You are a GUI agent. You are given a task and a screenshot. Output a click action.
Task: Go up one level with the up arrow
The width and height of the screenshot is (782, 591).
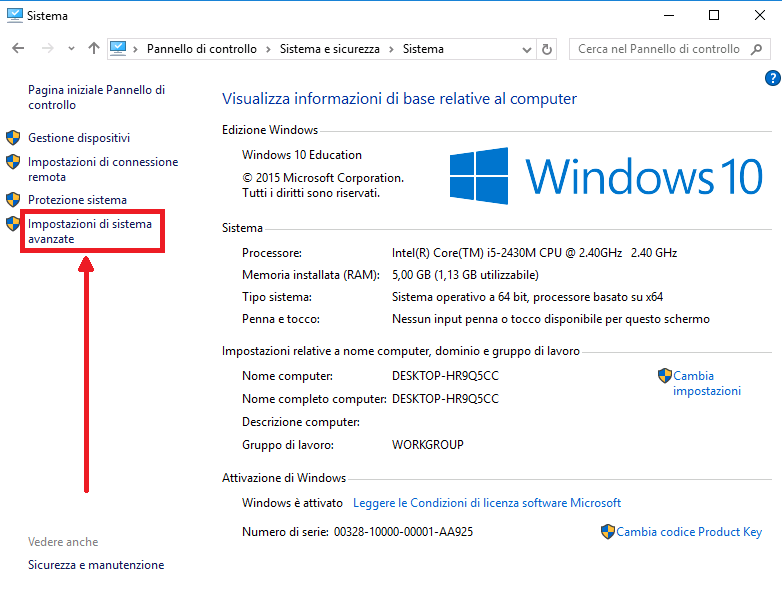[x=94, y=48]
